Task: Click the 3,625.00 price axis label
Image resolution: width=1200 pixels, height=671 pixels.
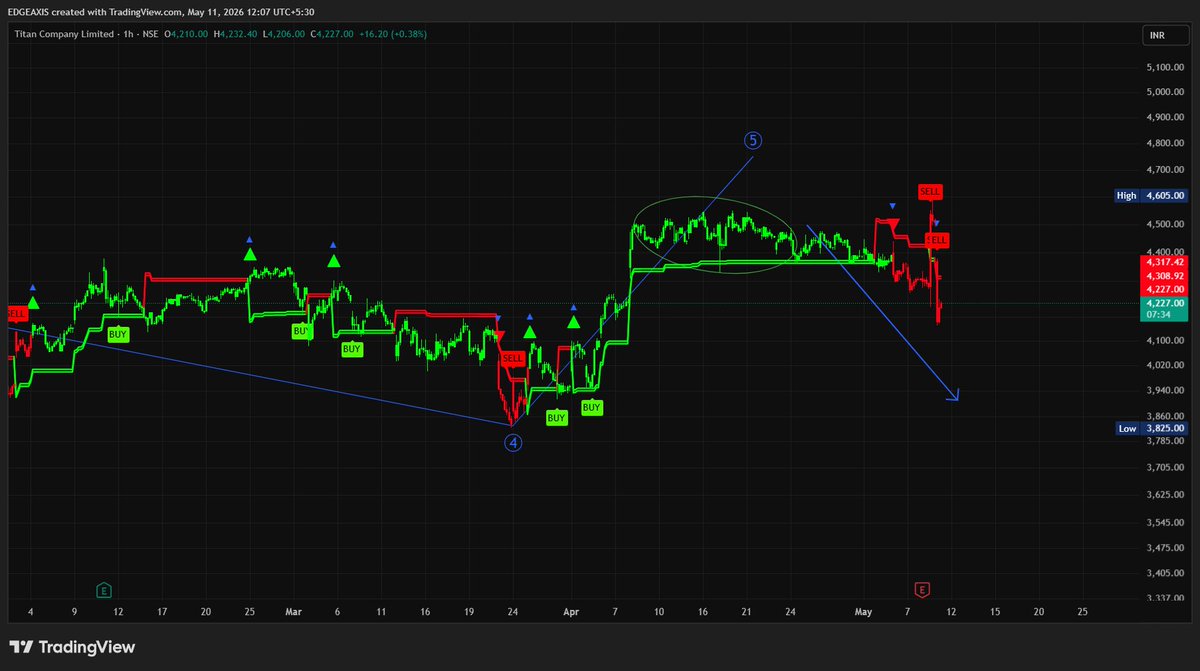Action: pyautogui.click(x=1165, y=494)
